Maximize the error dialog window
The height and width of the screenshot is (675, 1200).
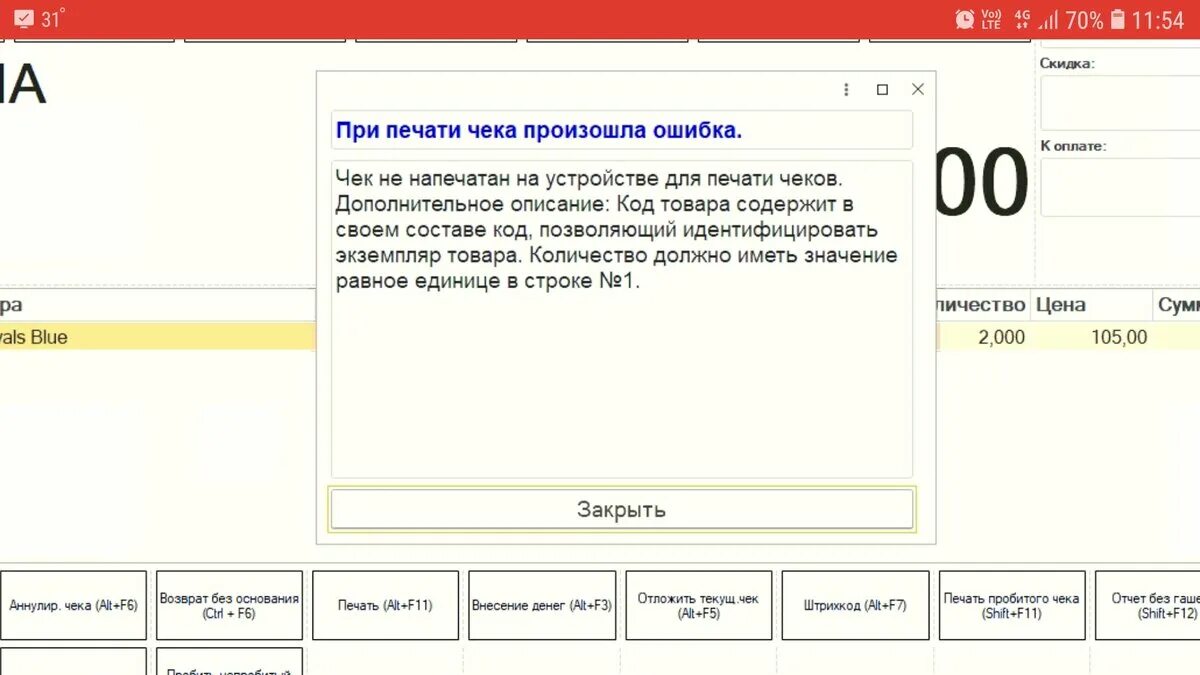point(882,90)
